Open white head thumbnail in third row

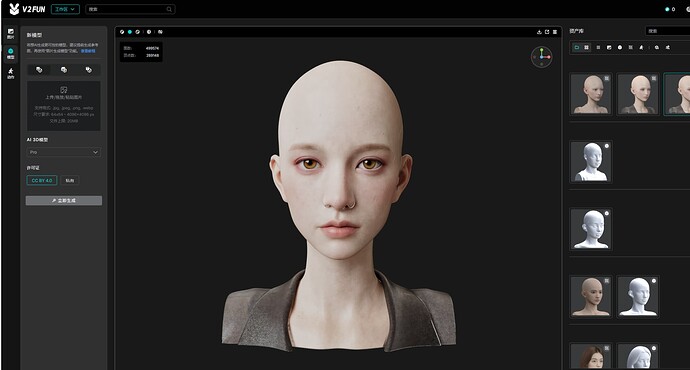(591, 229)
